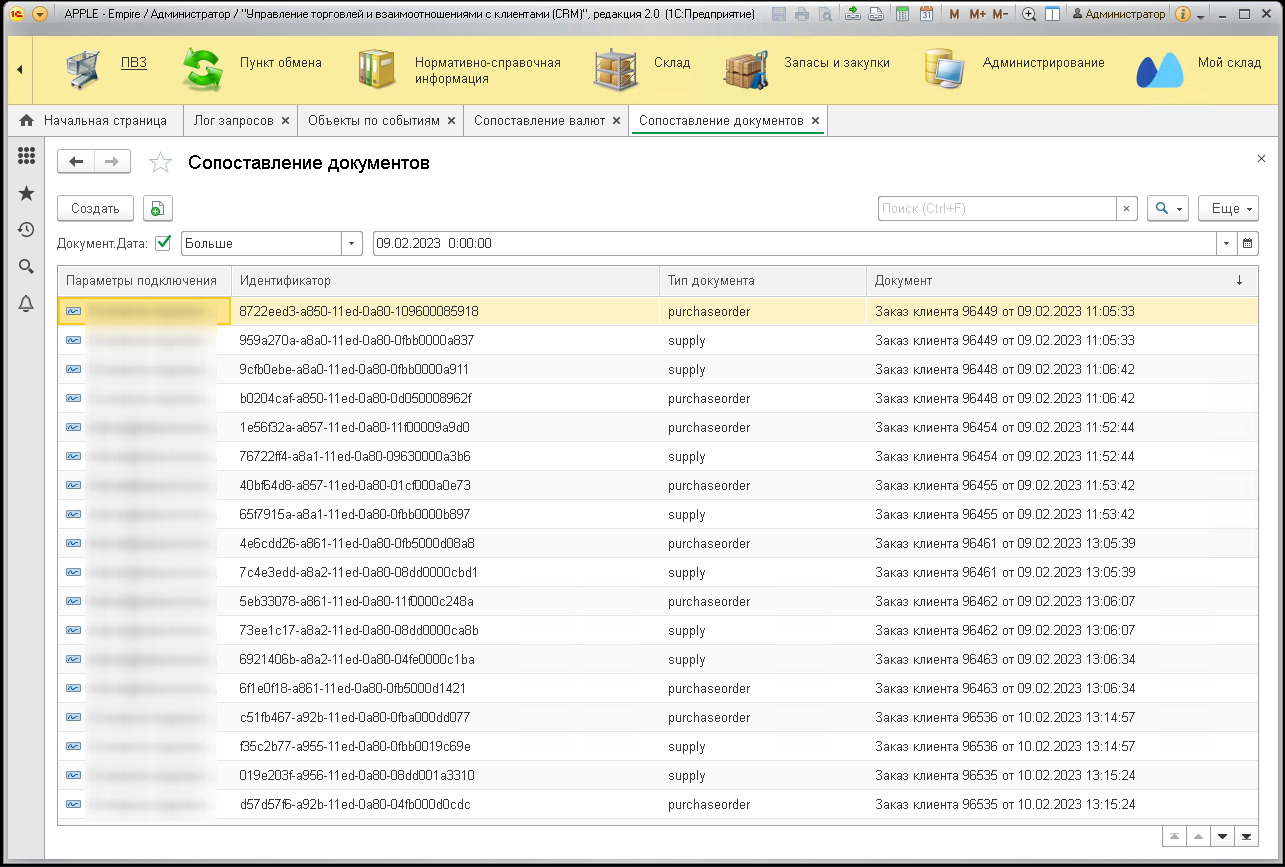The width and height of the screenshot is (1285, 867).
Task: Toggle the Документ.Дата filter checkbox
Action: (164, 243)
